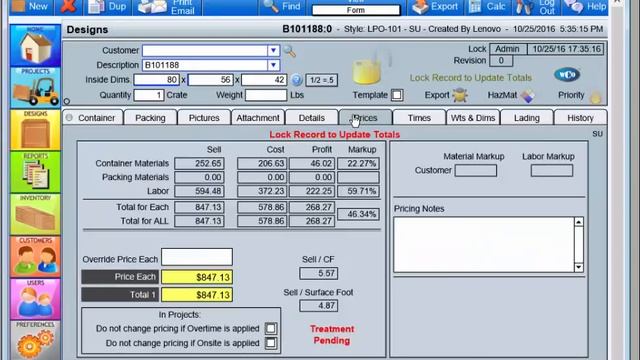Screen dimensions: 640x360
Task: Click the Customer Labor Markup field
Action: [x=552, y=171]
